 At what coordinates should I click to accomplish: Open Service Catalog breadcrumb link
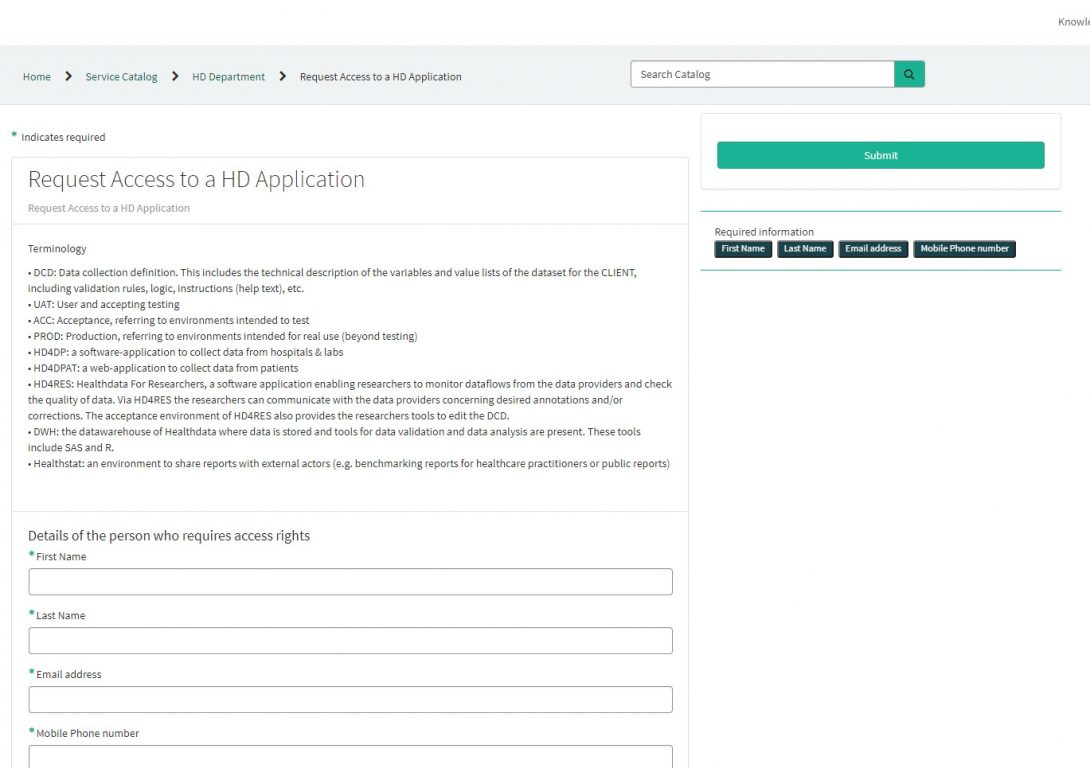pos(121,77)
